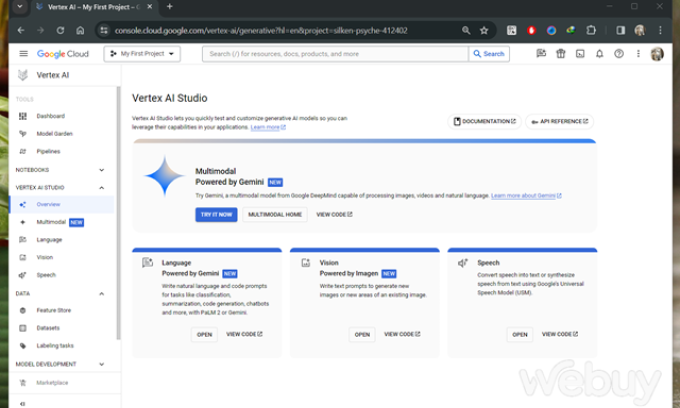Image resolution: width=680 pixels, height=408 pixels.
Task: Collapse the sidebar using bottom arrow icon
Action: pos(23,404)
